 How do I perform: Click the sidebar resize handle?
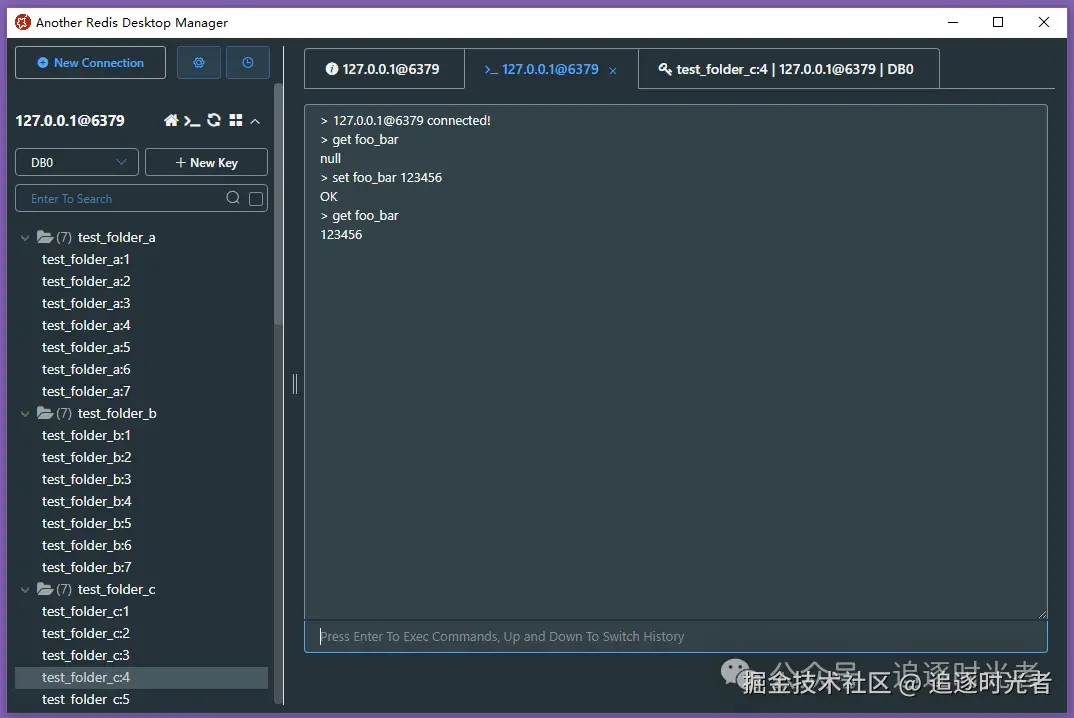click(x=295, y=384)
